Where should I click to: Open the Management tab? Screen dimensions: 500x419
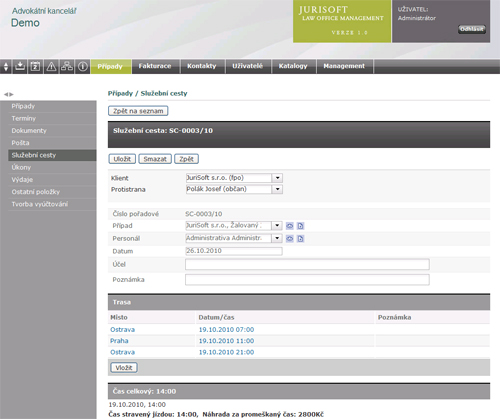(x=344, y=66)
